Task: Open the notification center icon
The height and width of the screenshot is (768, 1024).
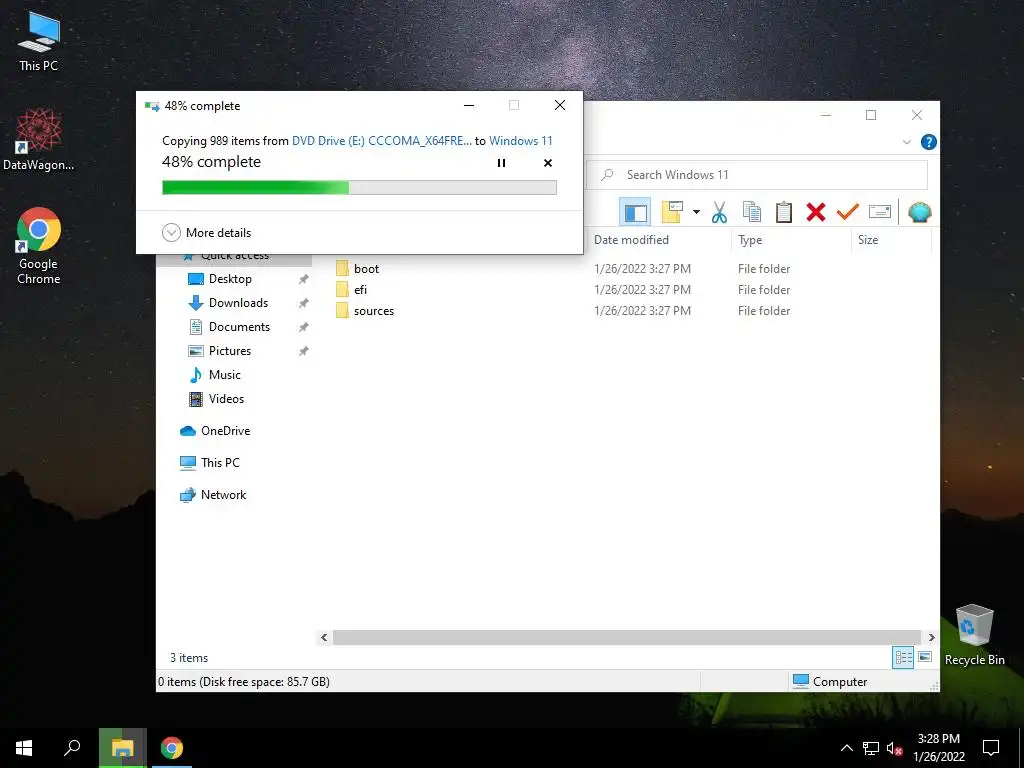Action: coord(991,748)
